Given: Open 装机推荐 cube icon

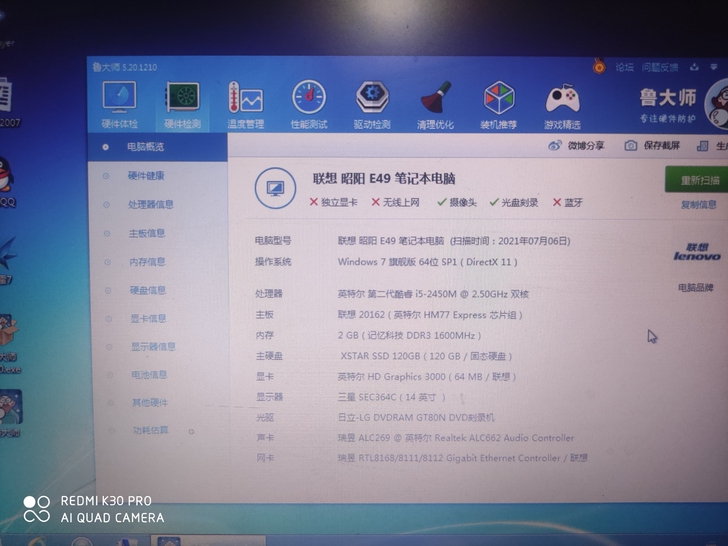Looking at the screenshot, I should 498,104.
